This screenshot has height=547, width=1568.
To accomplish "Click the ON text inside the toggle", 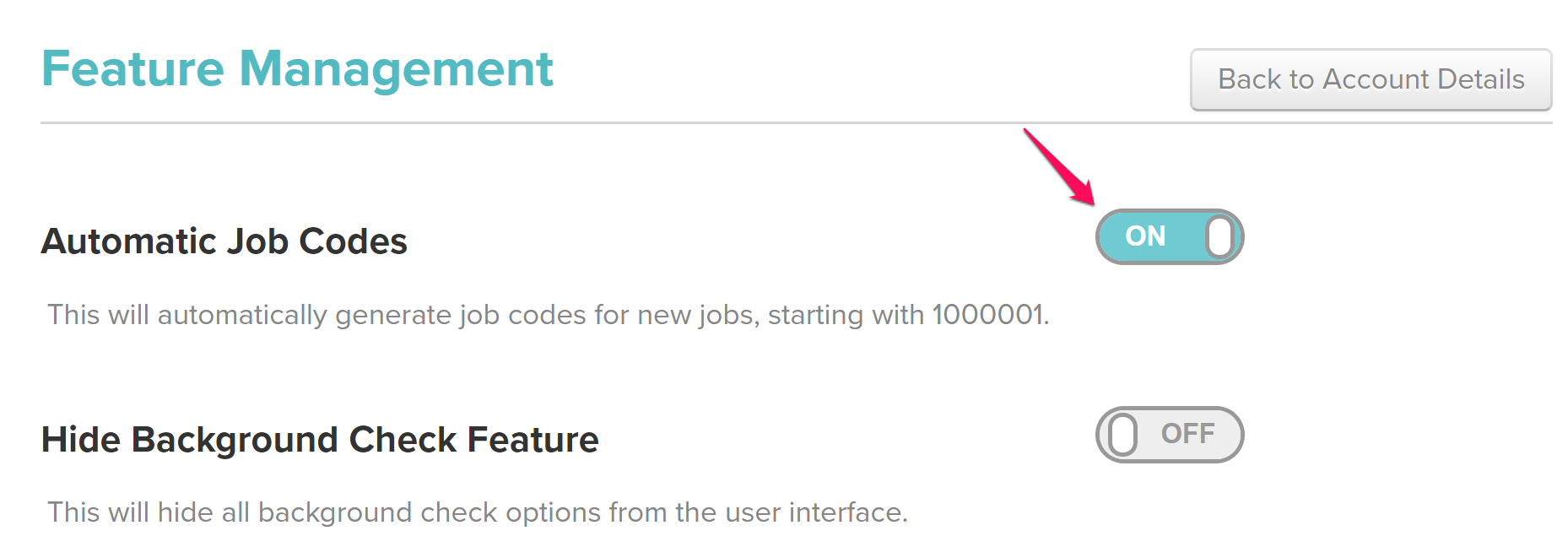I will [1146, 237].
